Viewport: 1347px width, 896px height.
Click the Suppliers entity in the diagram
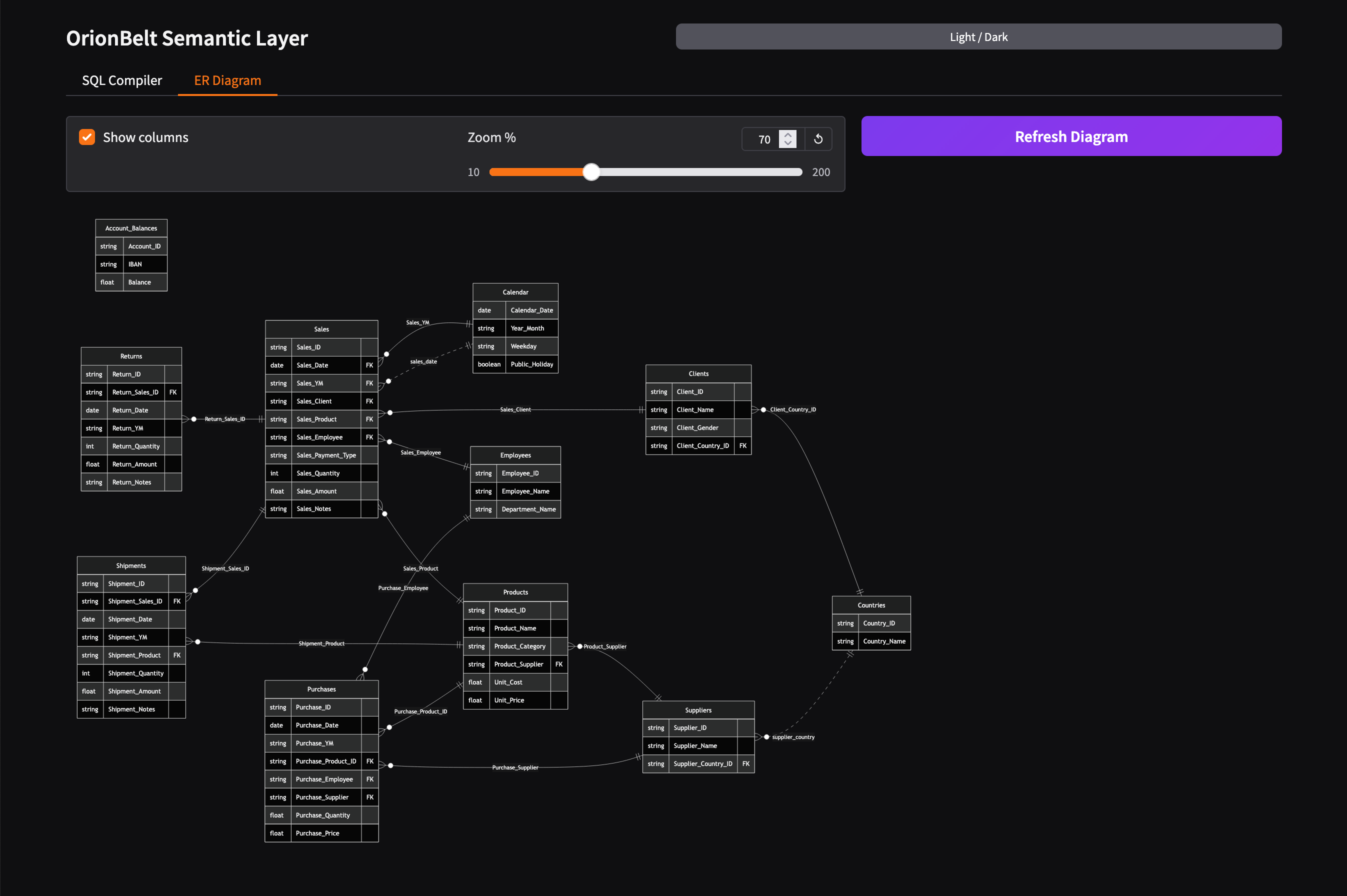(698, 709)
